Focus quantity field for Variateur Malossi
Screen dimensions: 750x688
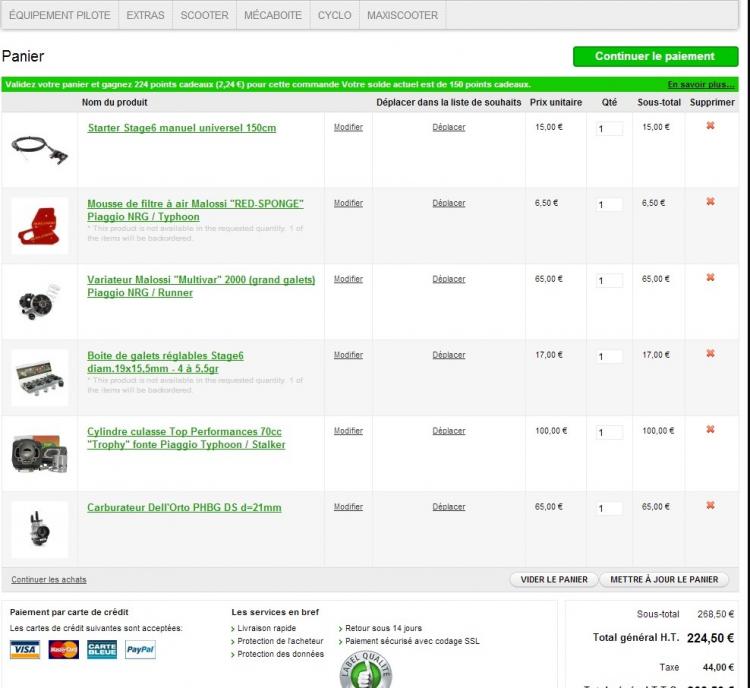[609, 280]
